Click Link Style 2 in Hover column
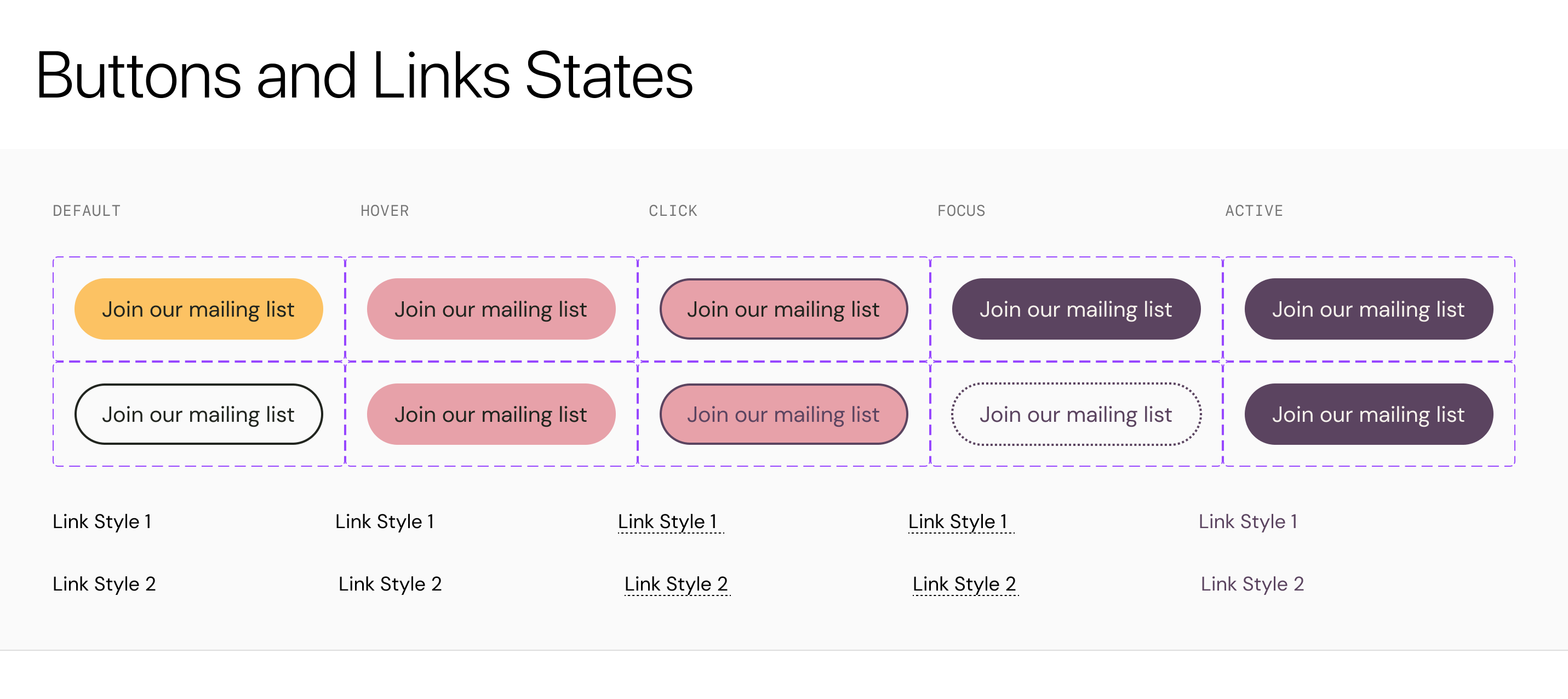1568x699 pixels. 390,584
